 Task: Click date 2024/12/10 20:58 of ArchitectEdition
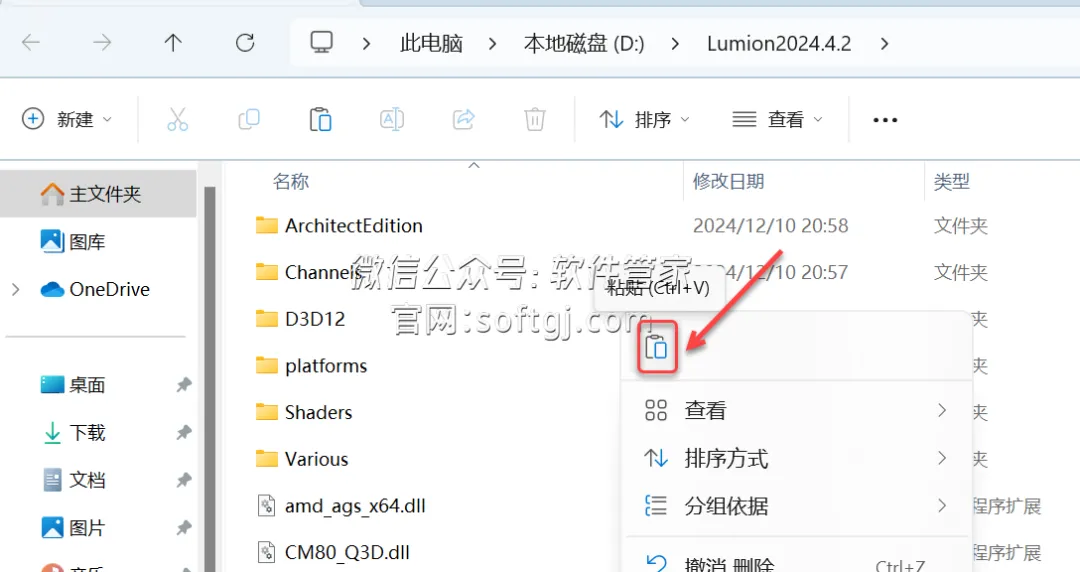pyautogui.click(x=770, y=226)
